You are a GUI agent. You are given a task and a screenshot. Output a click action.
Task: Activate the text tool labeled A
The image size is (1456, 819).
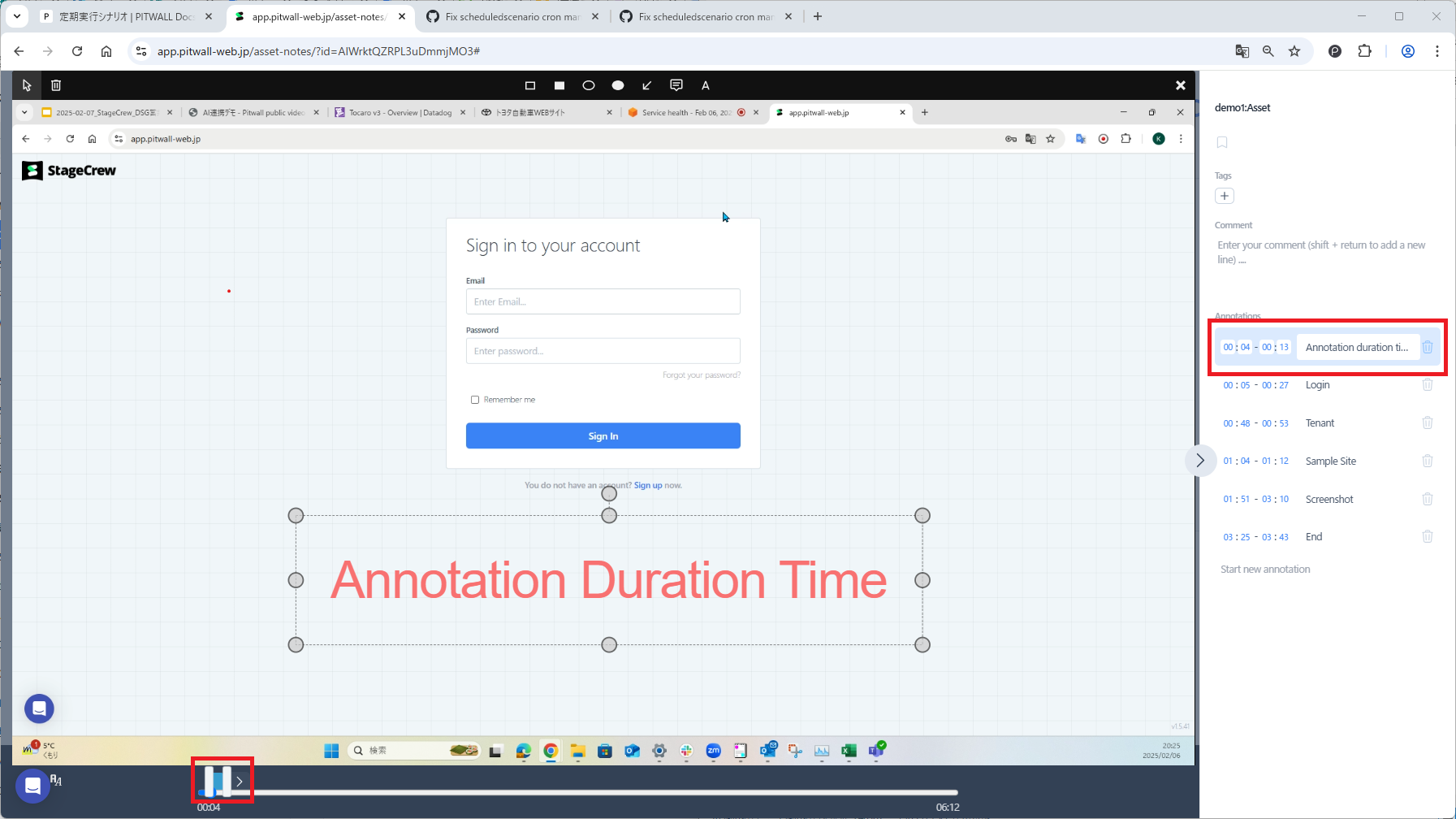[x=706, y=85]
